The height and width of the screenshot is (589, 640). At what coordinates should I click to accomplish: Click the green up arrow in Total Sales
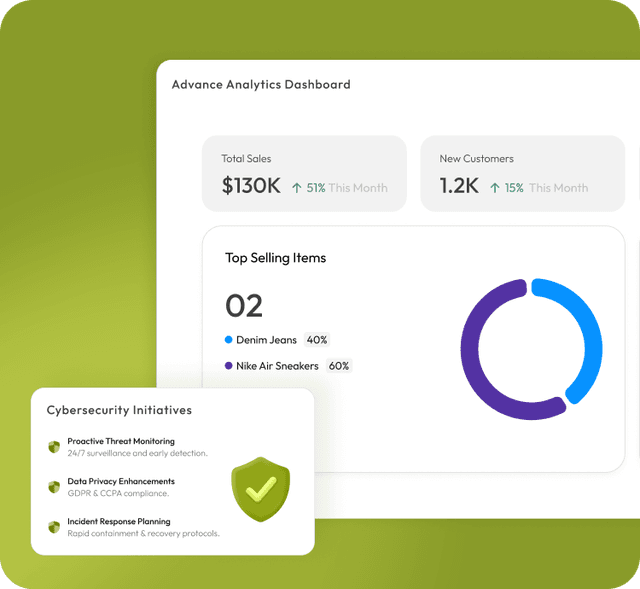pos(297,188)
